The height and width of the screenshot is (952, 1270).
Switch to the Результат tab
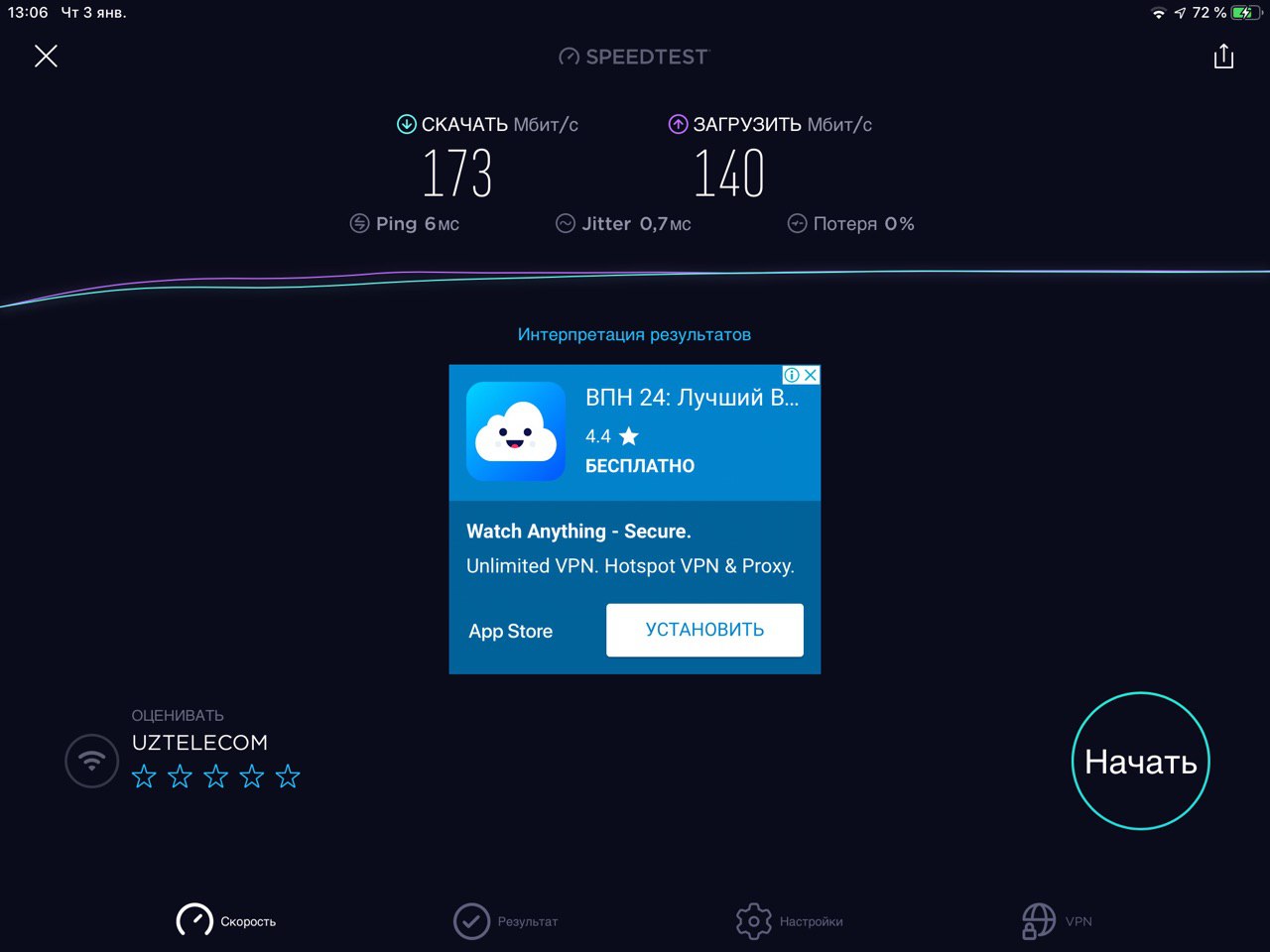tap(506, 921)
